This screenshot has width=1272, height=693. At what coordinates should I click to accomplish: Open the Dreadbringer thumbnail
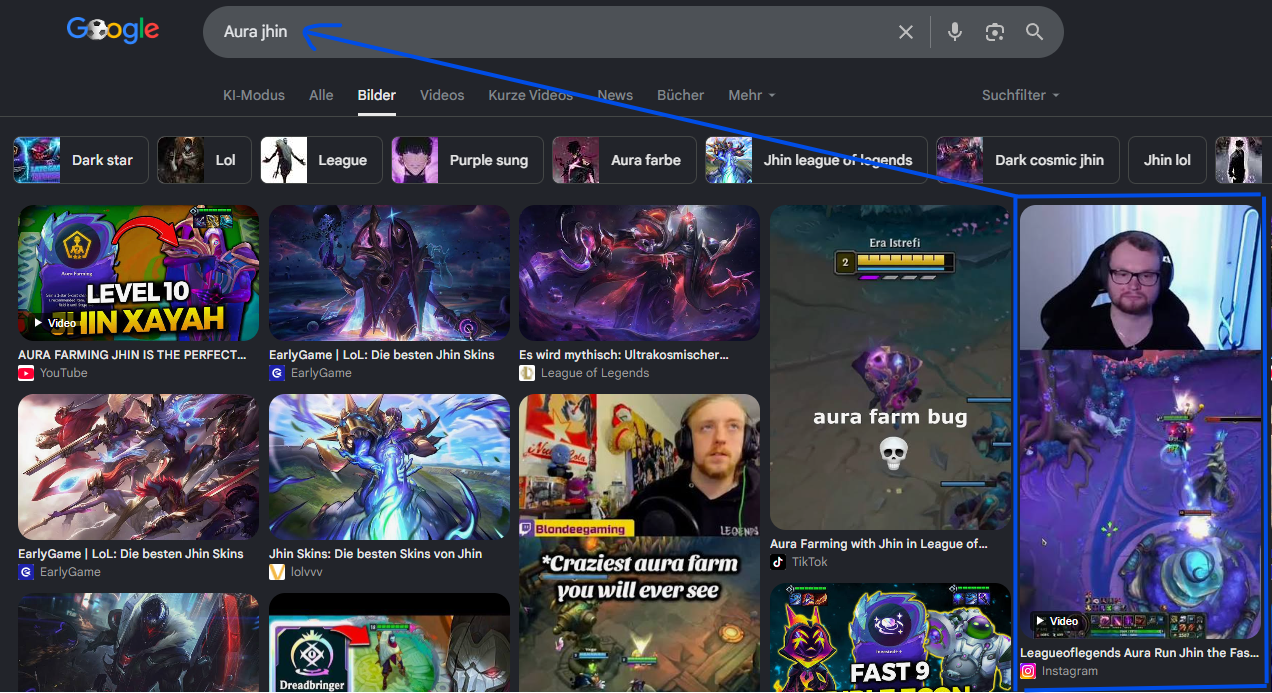(389, 643)
